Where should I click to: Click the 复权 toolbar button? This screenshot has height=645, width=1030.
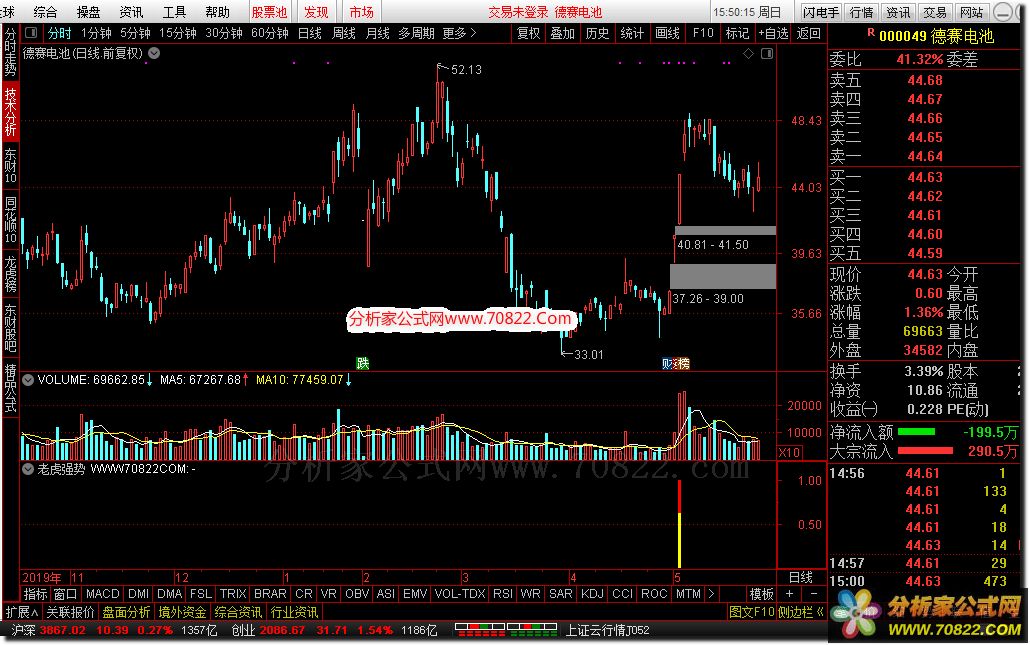[x=529, y=33]
